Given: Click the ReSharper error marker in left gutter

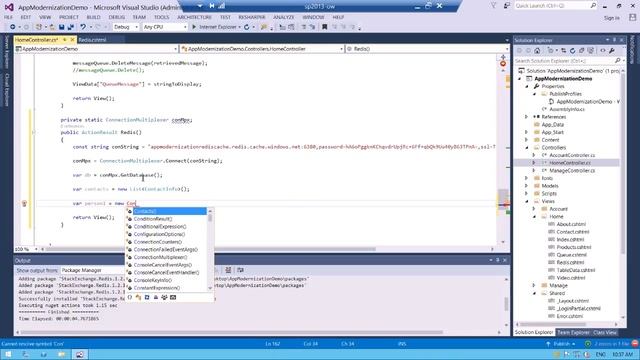Looking at the screenshot, I should pyautogui.click(x=24, y=203).
